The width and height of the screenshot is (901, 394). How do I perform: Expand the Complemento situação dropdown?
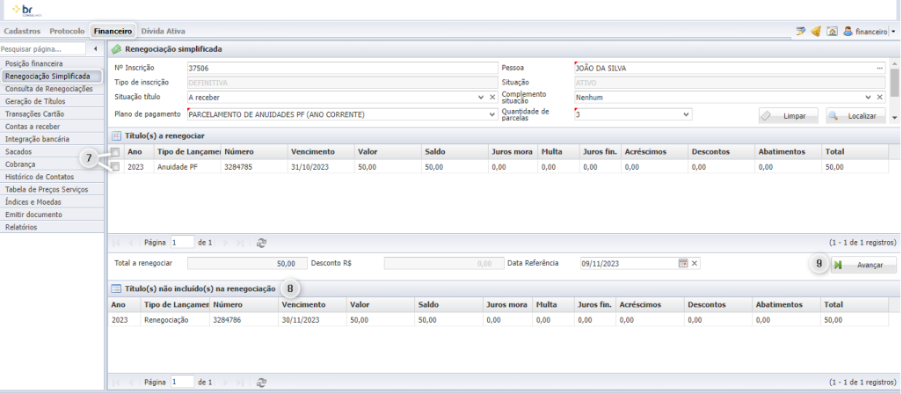[868, 98]
